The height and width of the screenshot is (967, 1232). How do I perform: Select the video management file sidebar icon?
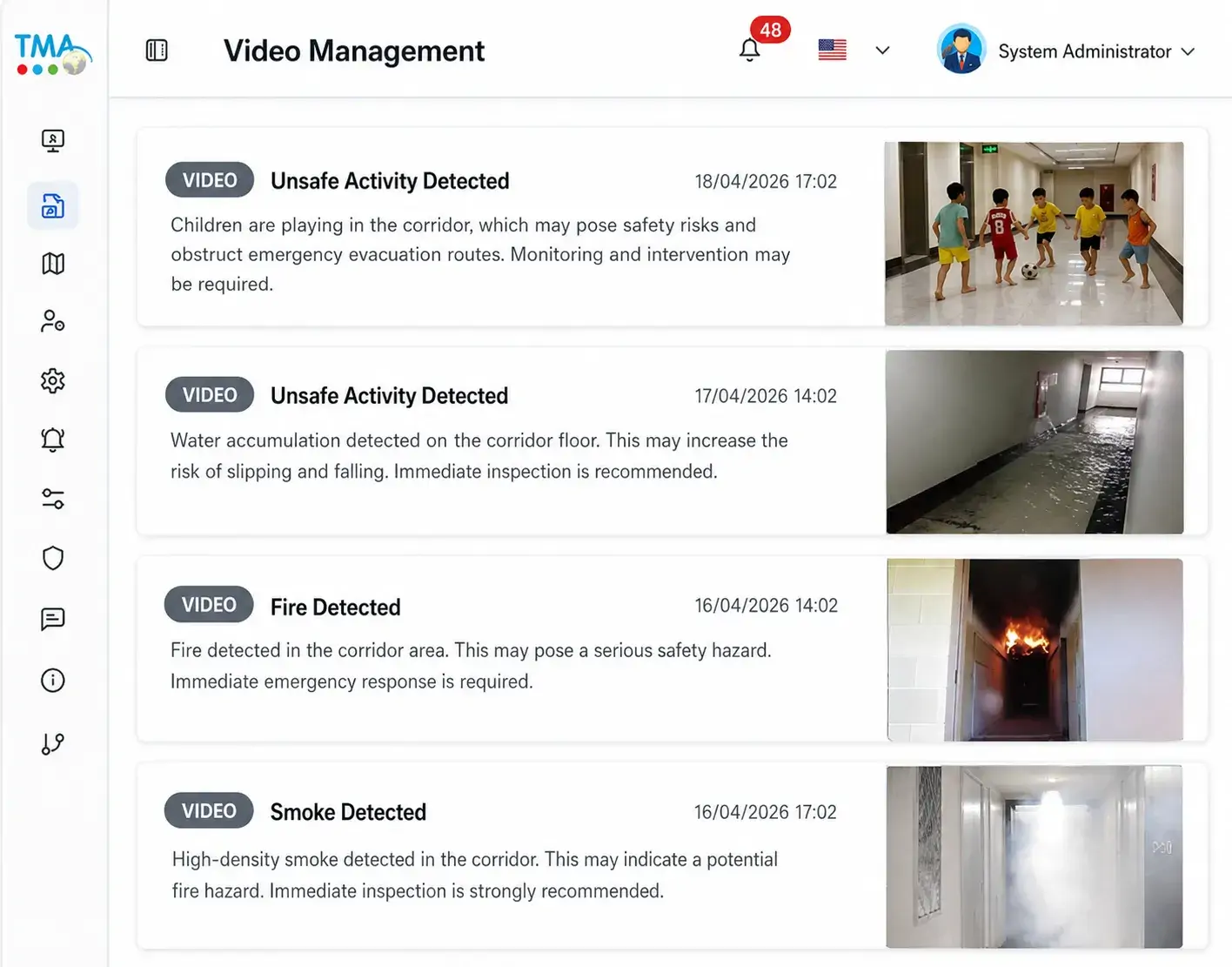click(53, 205)
